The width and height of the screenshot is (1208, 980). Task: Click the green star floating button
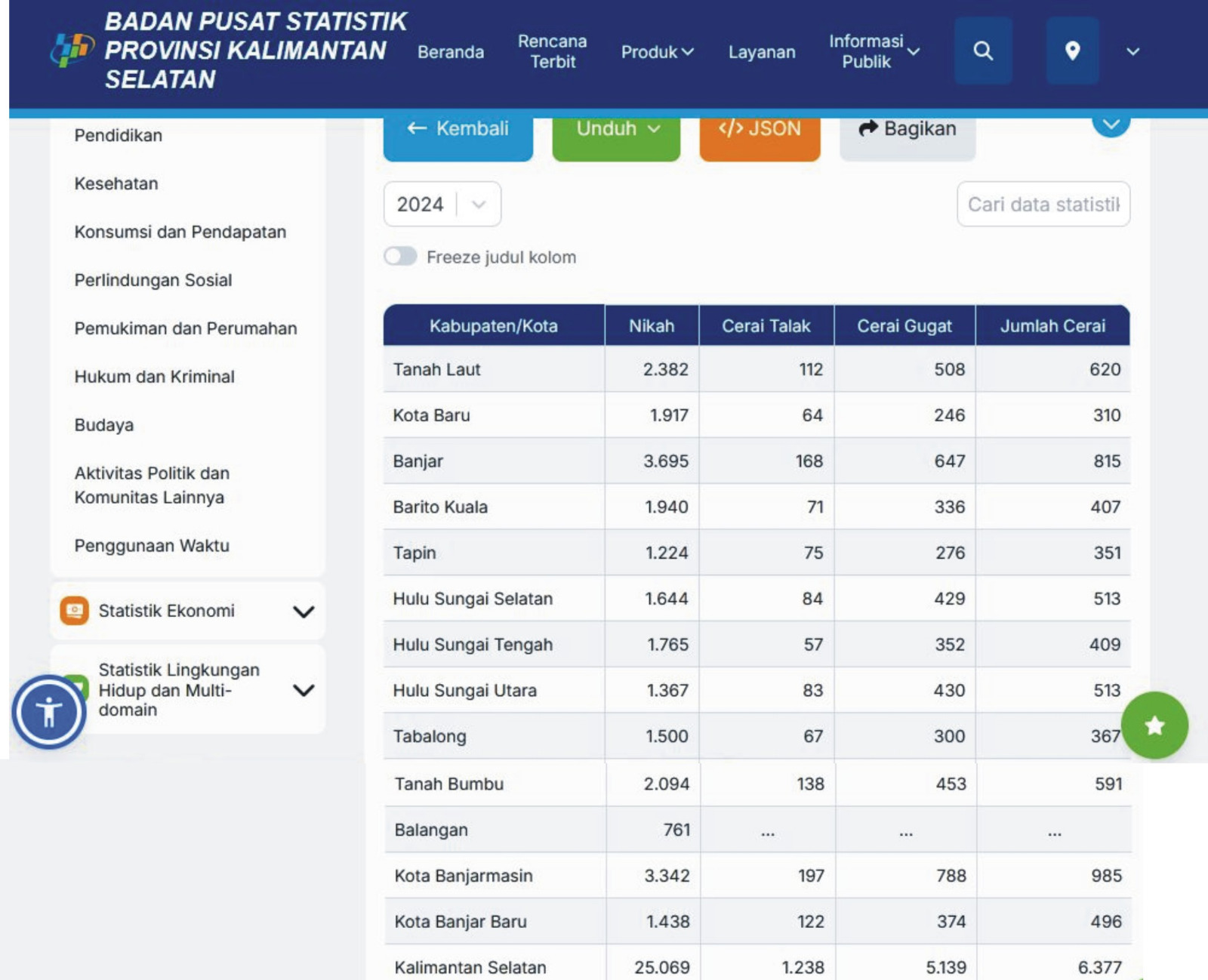click(1154, 726)
